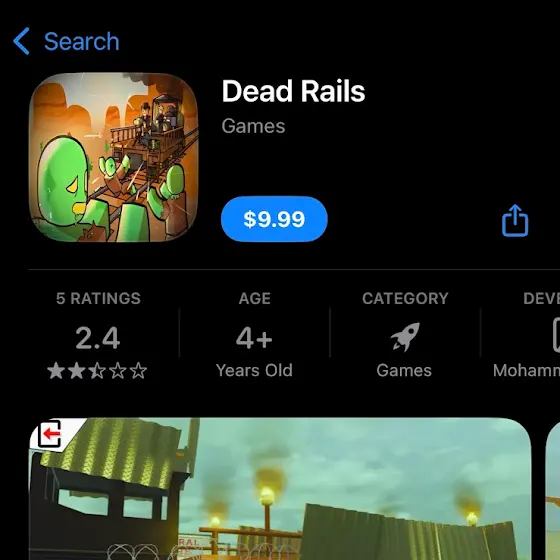Tap the Developer section header

point(541,299)
